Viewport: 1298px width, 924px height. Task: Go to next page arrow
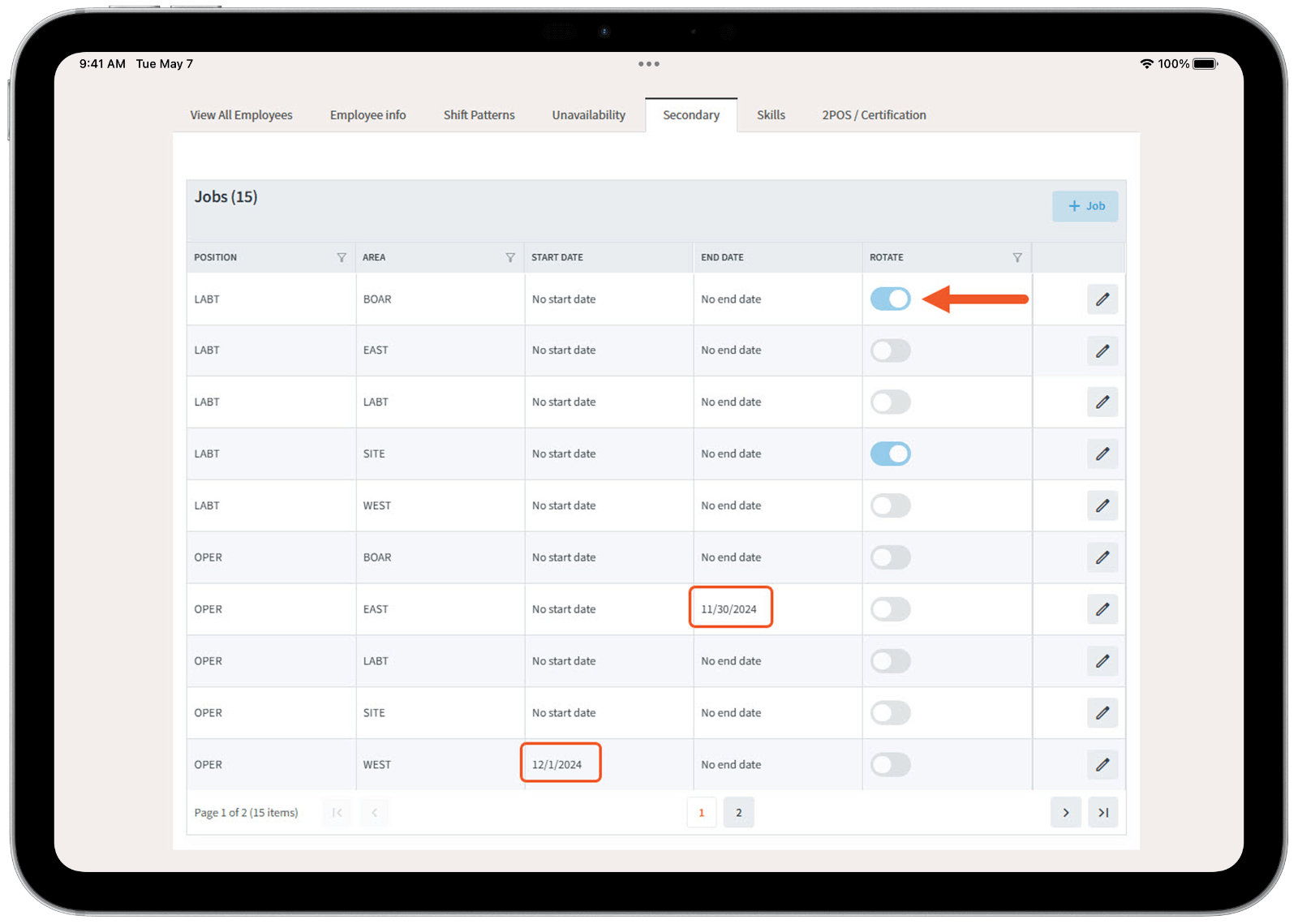point(1066,813)
